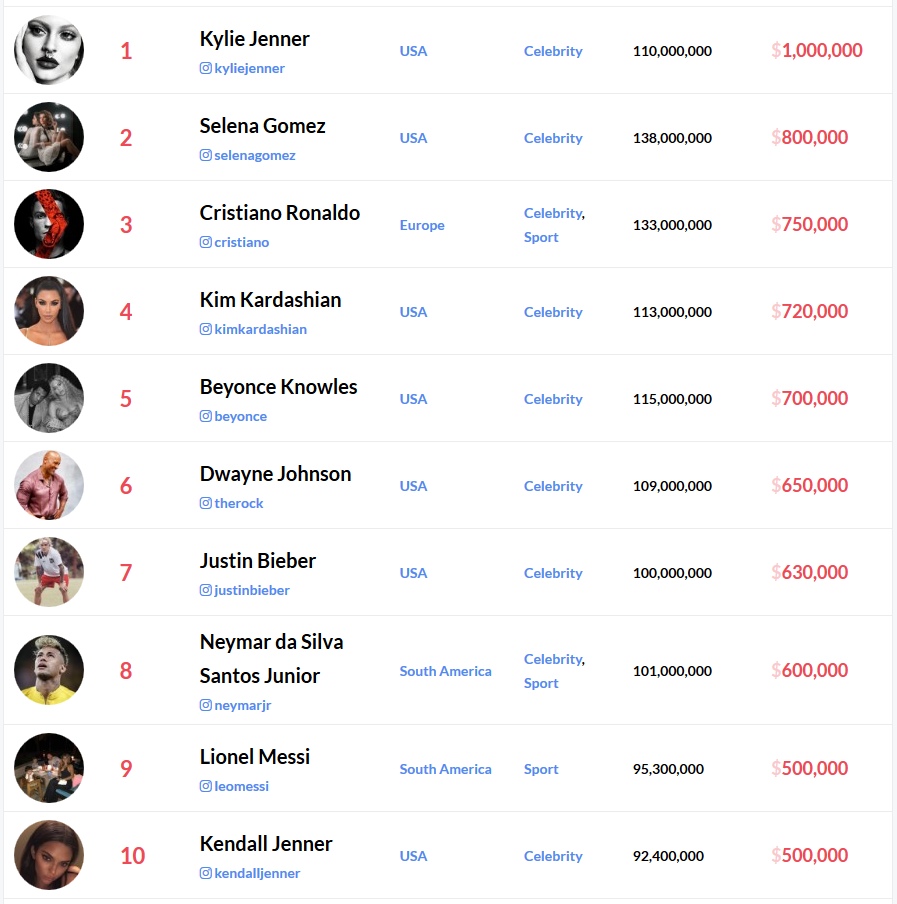The image size is (897, 904).
Task: Open Kylie Jenner's profile thumbnail
Action: [49, 50]
